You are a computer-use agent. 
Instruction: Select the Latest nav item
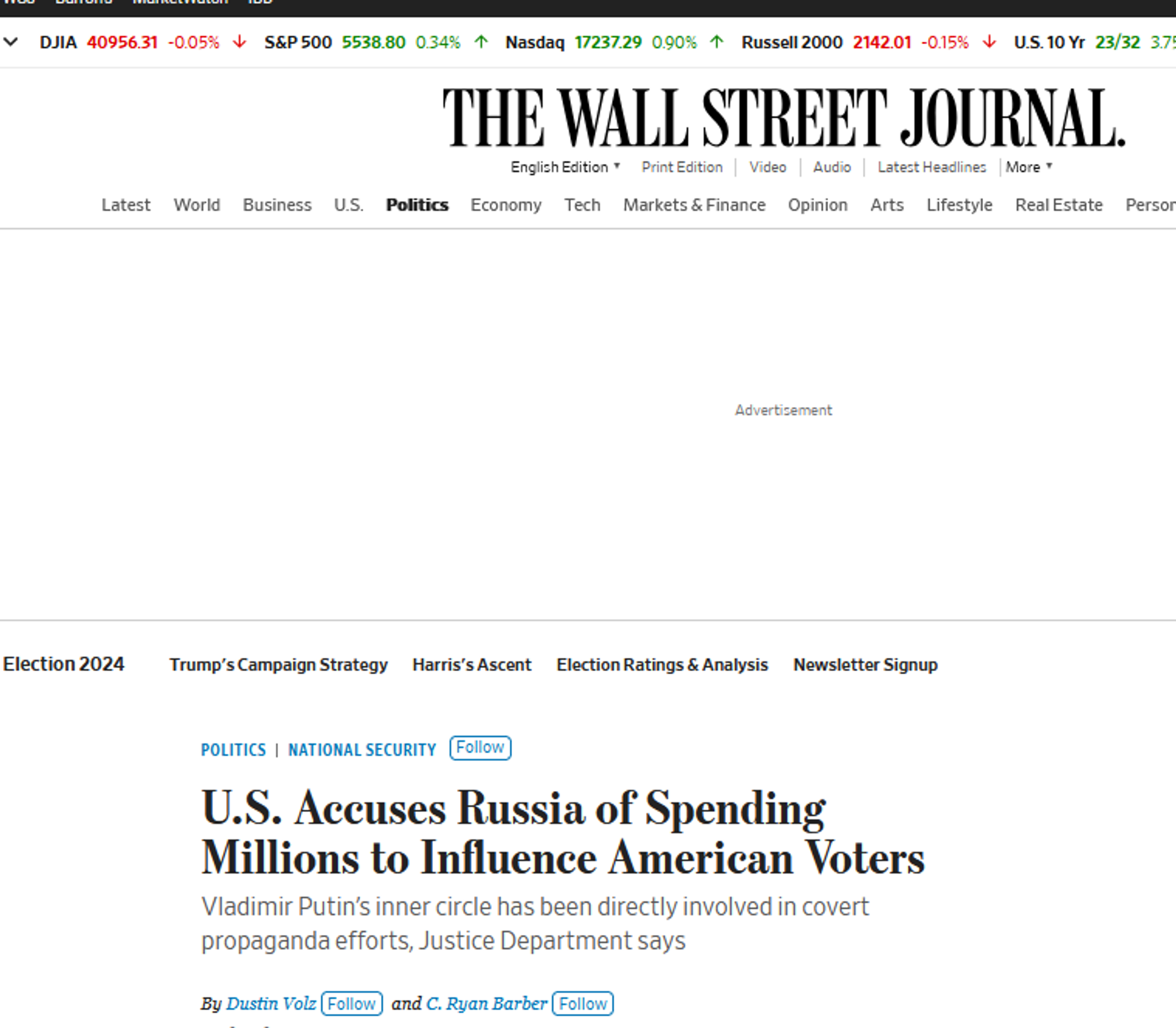126,204
